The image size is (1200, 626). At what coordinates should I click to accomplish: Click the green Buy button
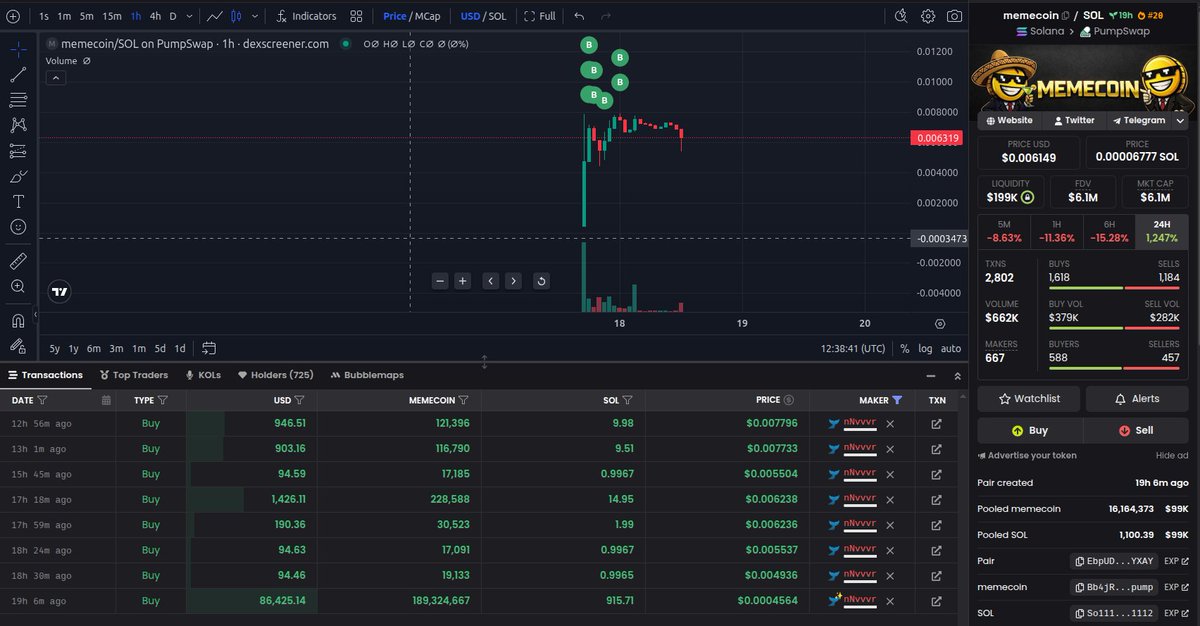1030,430
